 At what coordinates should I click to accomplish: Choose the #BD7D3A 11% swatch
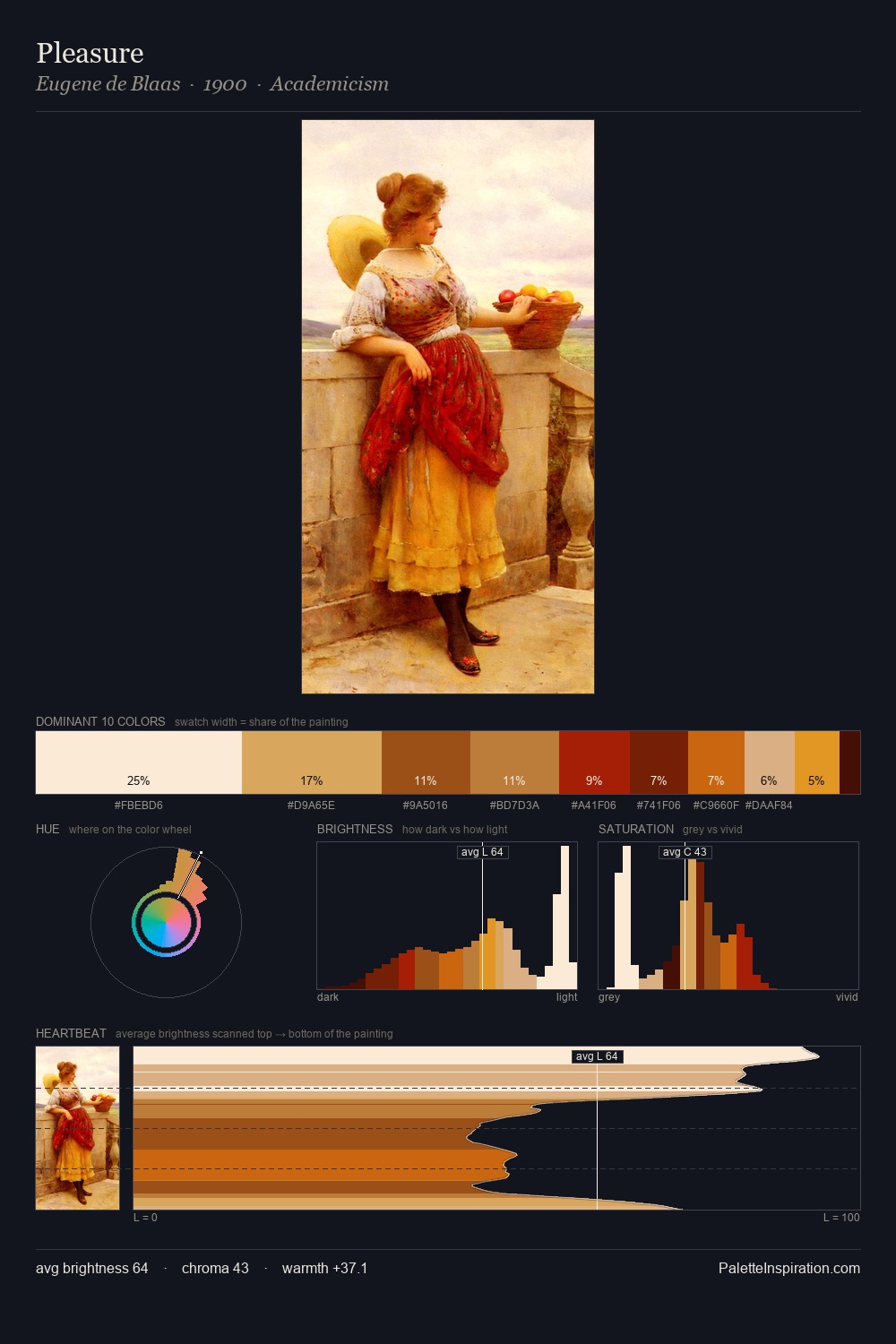(x=514, y=762)
